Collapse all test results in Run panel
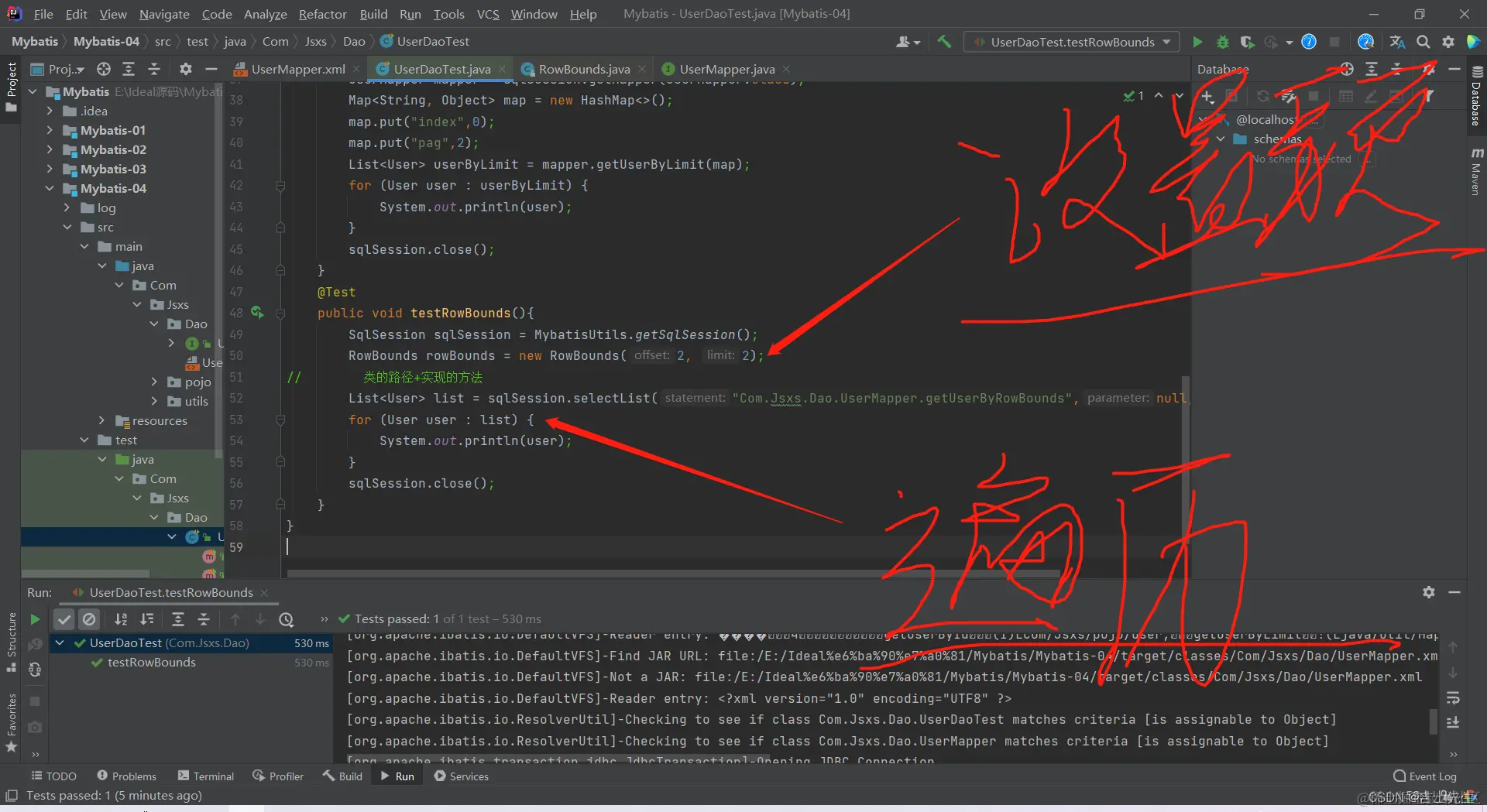1487x812 pixels. (x=204, y=619)
